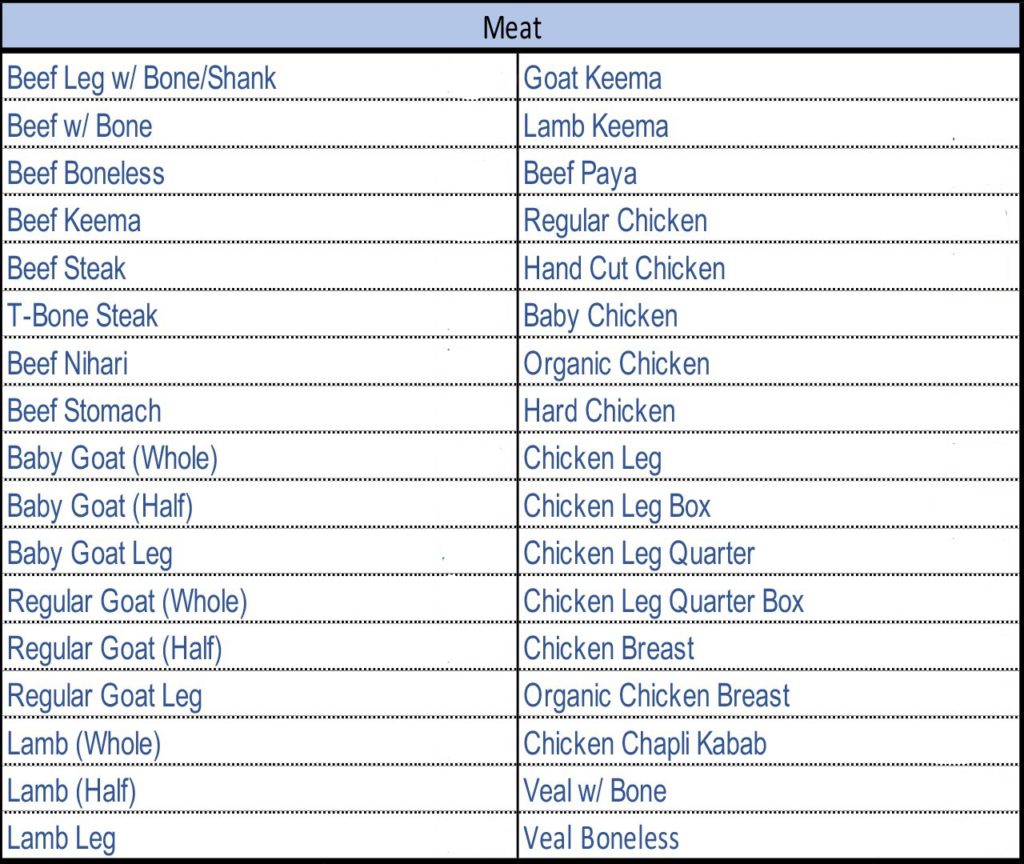Viewport: 1024px width, 864px height.
Task: Pick Organic Chicken Breast
Action: pos(656,697)
